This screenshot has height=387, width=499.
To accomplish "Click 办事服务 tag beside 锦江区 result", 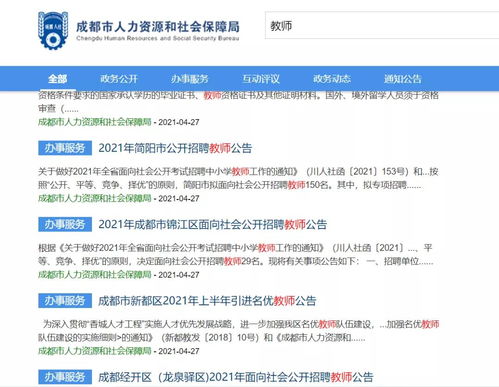I will (65, 224).
